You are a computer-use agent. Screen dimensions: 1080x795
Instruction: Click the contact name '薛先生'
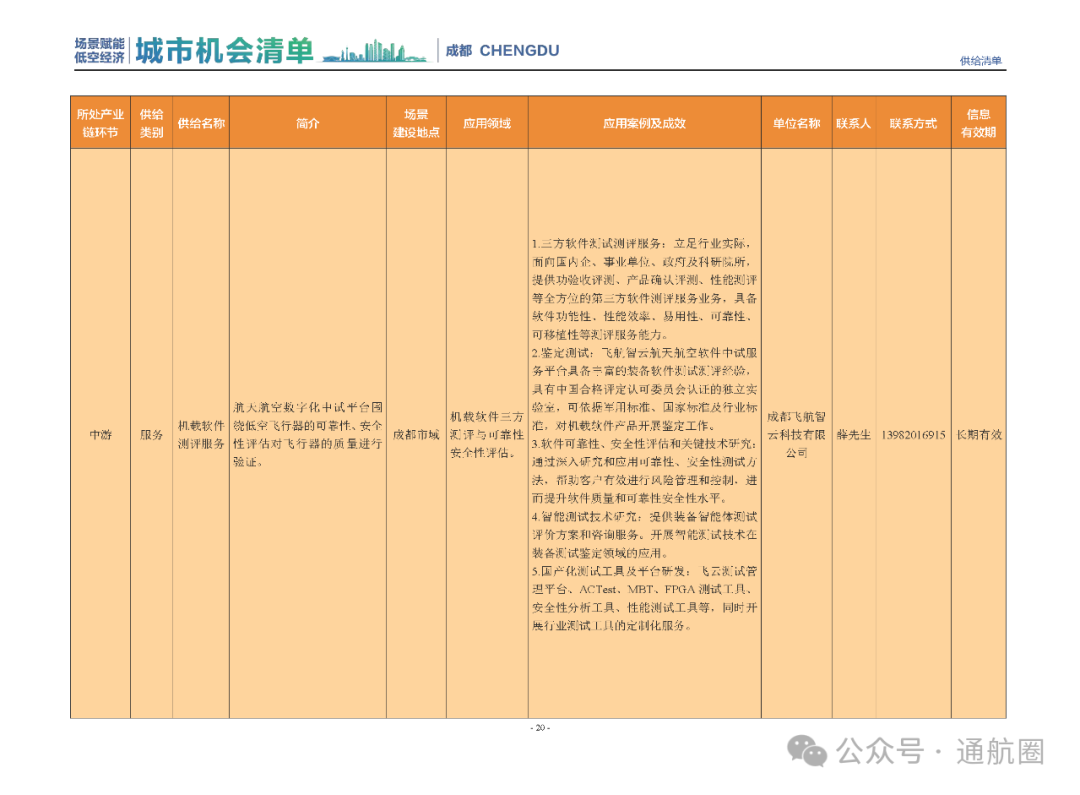pos(853,435)
